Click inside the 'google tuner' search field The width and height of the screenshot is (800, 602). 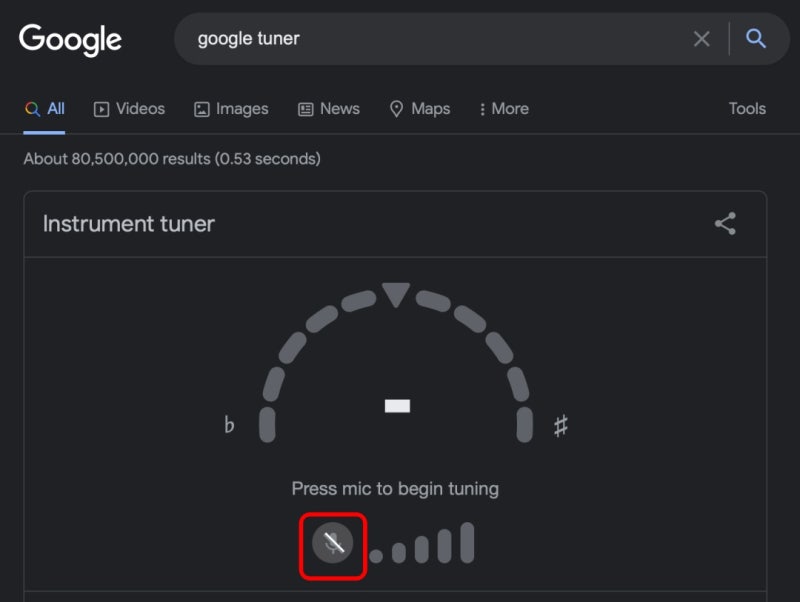pyautogui.click(x=430, y=39)
